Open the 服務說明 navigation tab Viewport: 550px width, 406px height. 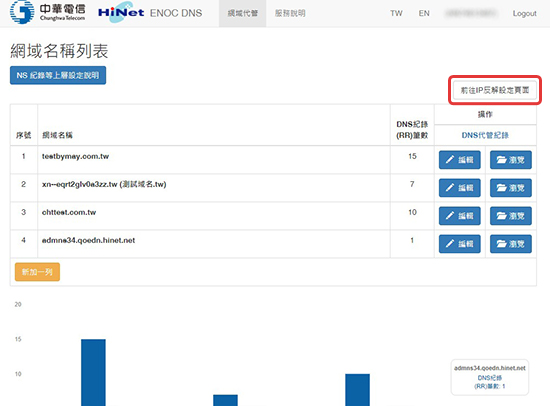click(290, 13)
